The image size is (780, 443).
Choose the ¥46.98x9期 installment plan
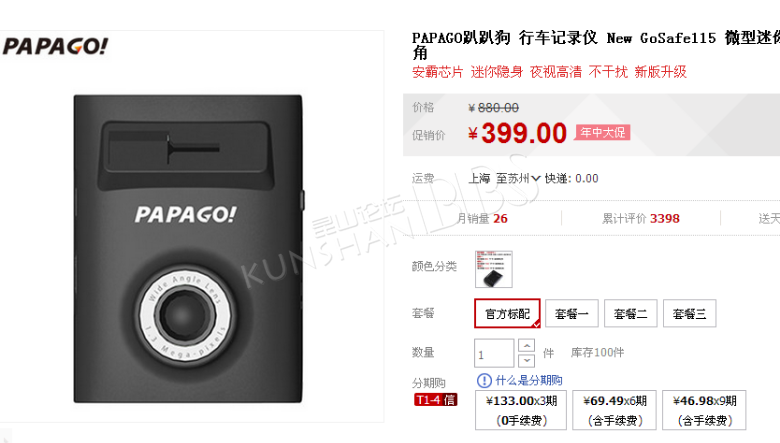click(x=704, y=410)
